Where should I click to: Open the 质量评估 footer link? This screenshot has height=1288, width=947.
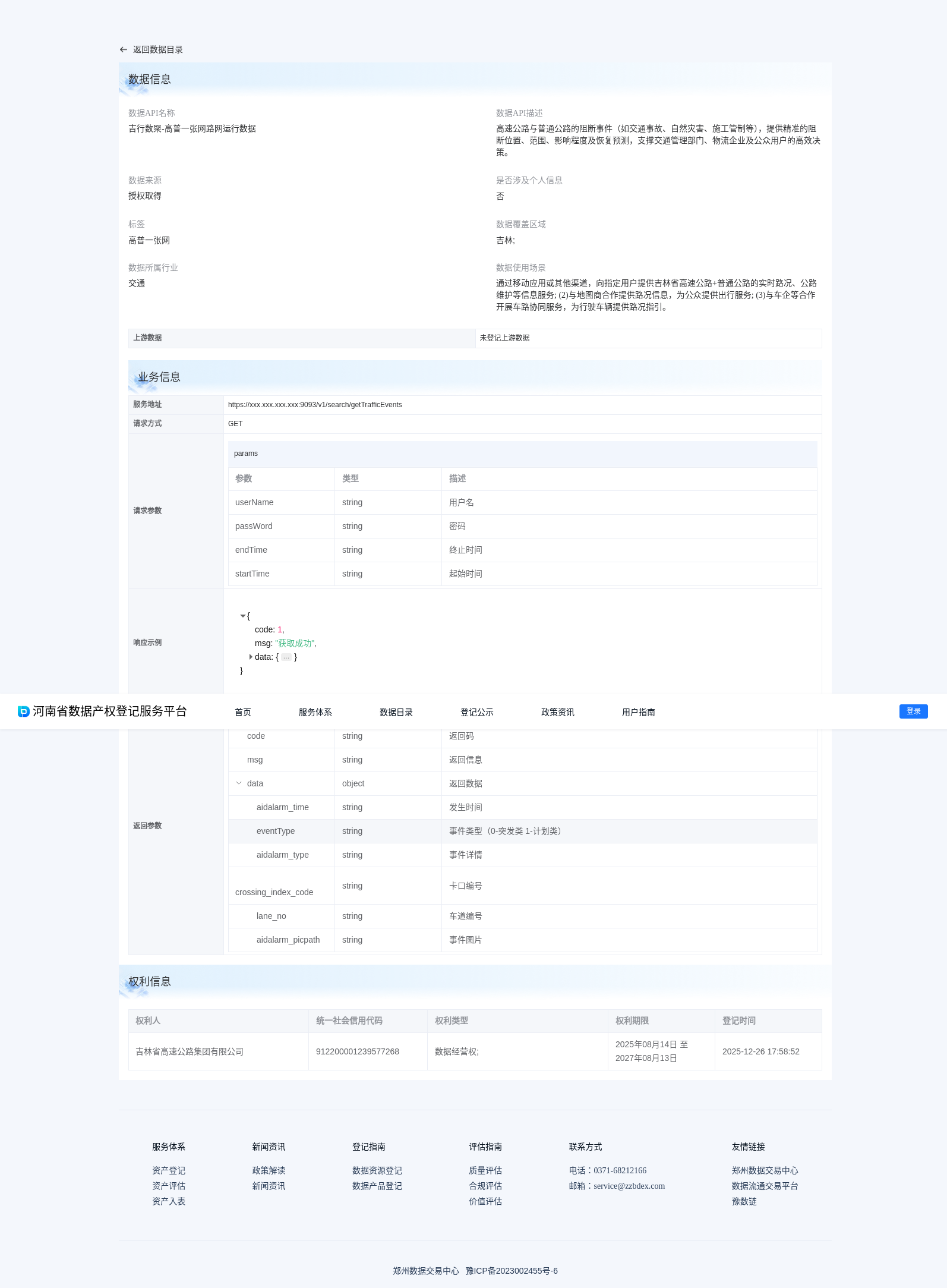coord(485,1170)
